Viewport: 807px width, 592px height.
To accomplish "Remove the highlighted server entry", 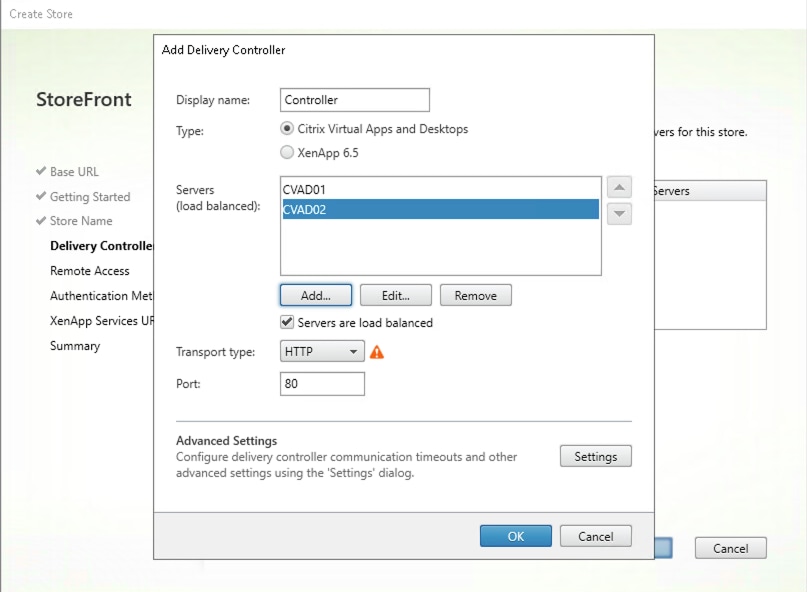I will pyautogui.click(x=475, y=294).
